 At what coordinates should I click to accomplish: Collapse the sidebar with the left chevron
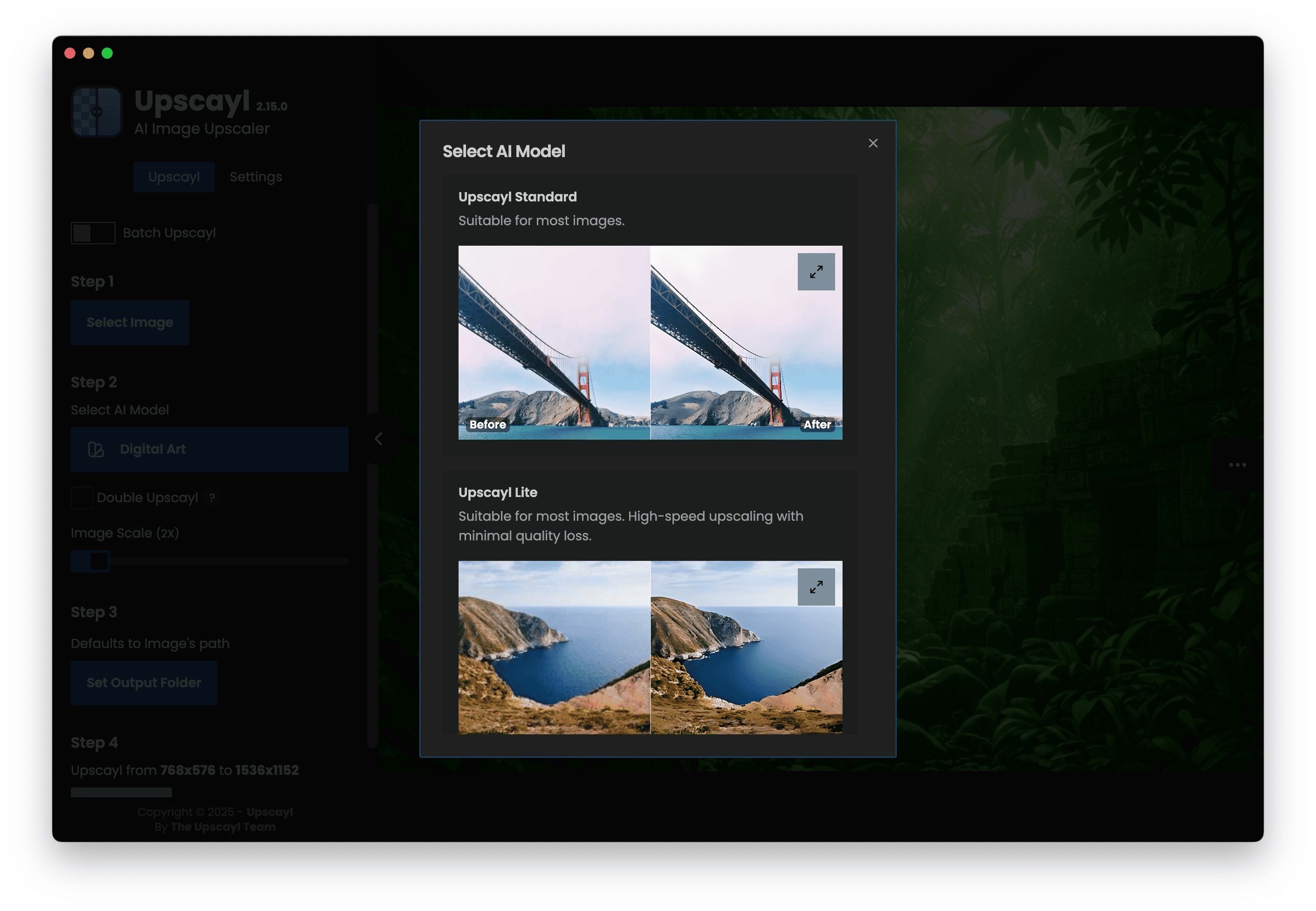(x=378, y=439)
